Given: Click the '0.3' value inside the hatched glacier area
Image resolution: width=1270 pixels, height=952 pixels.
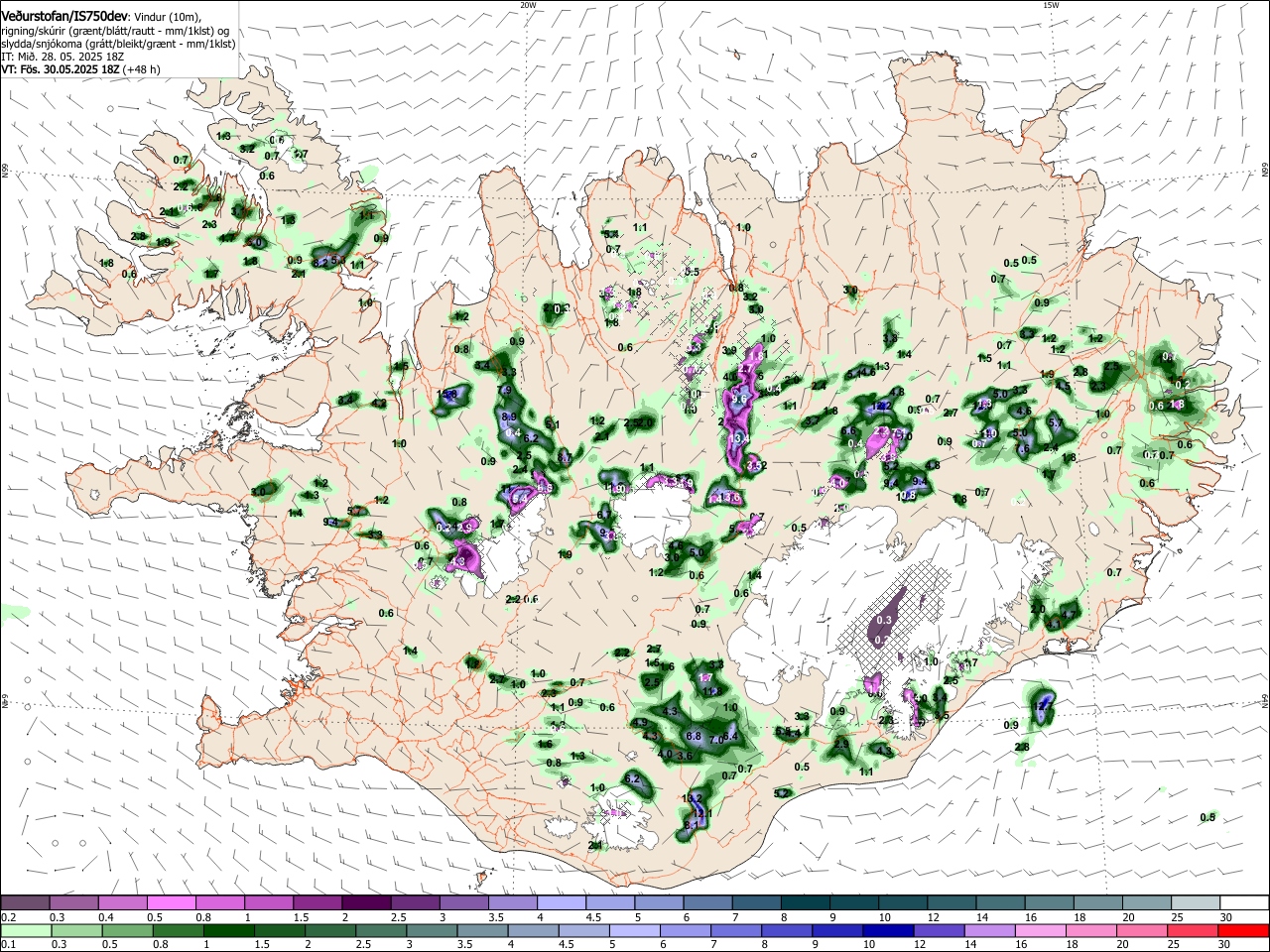Looking at the screenshot, I should pos(885,620).
